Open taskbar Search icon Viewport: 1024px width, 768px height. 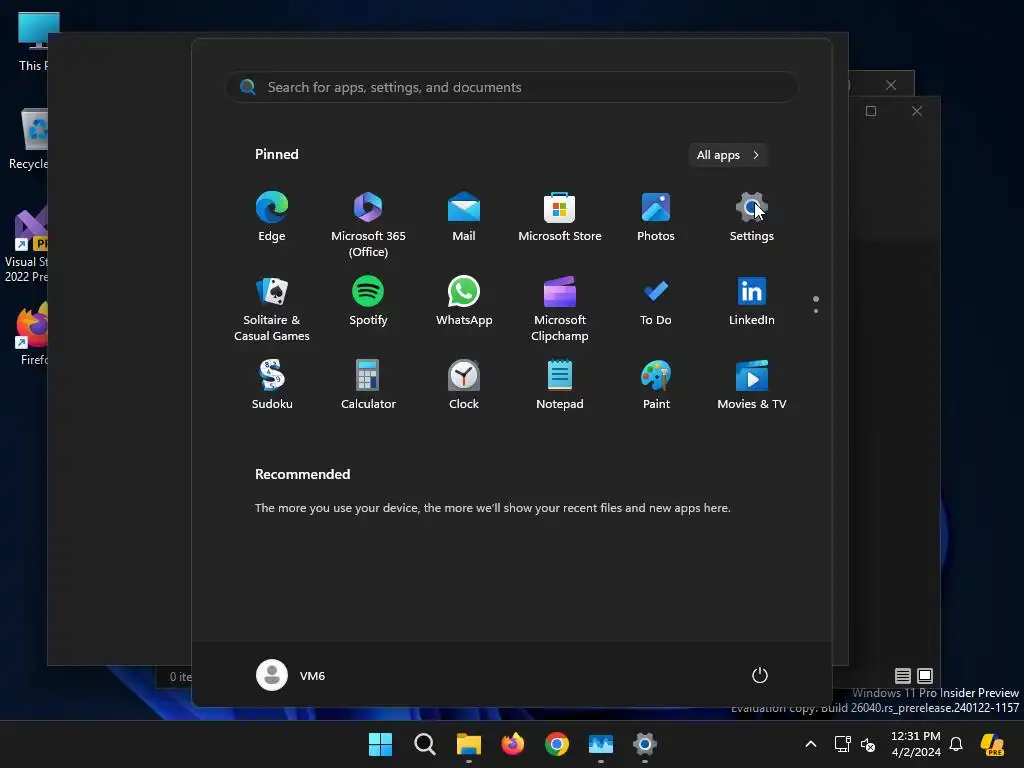424,744
